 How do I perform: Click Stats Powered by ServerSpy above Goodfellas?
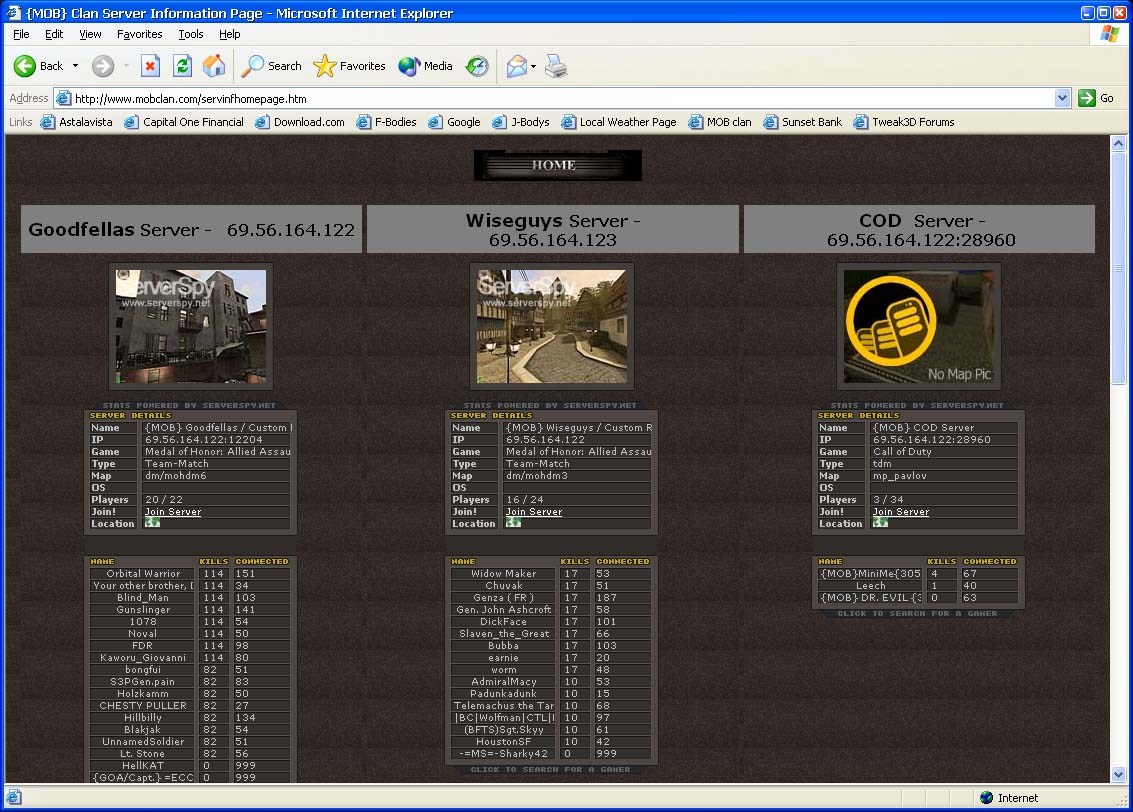tap(189, 406)
